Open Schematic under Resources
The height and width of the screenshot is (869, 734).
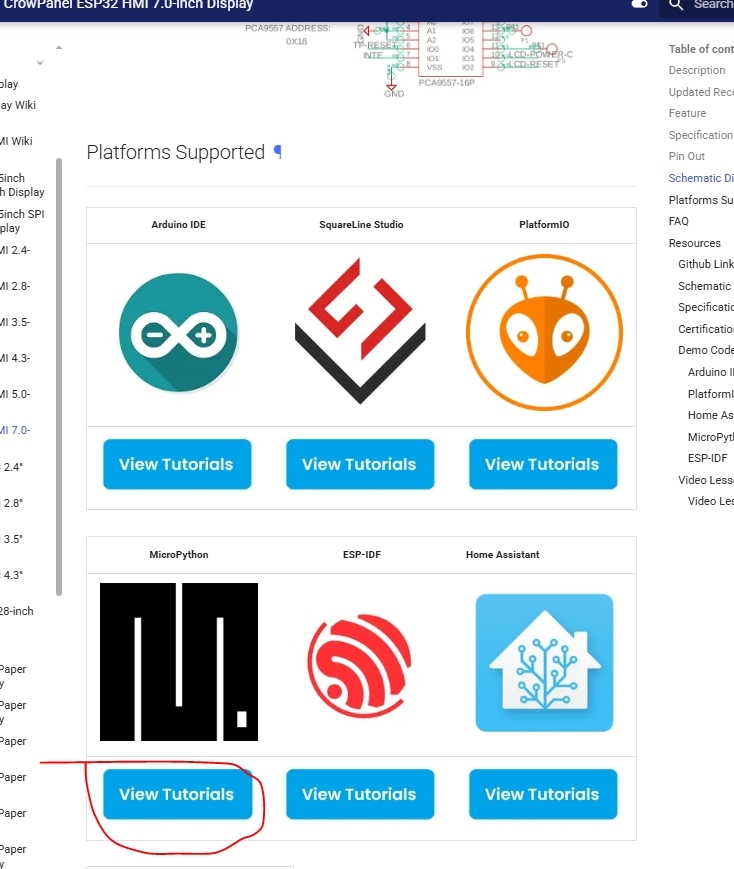click(x=705, y=286)
